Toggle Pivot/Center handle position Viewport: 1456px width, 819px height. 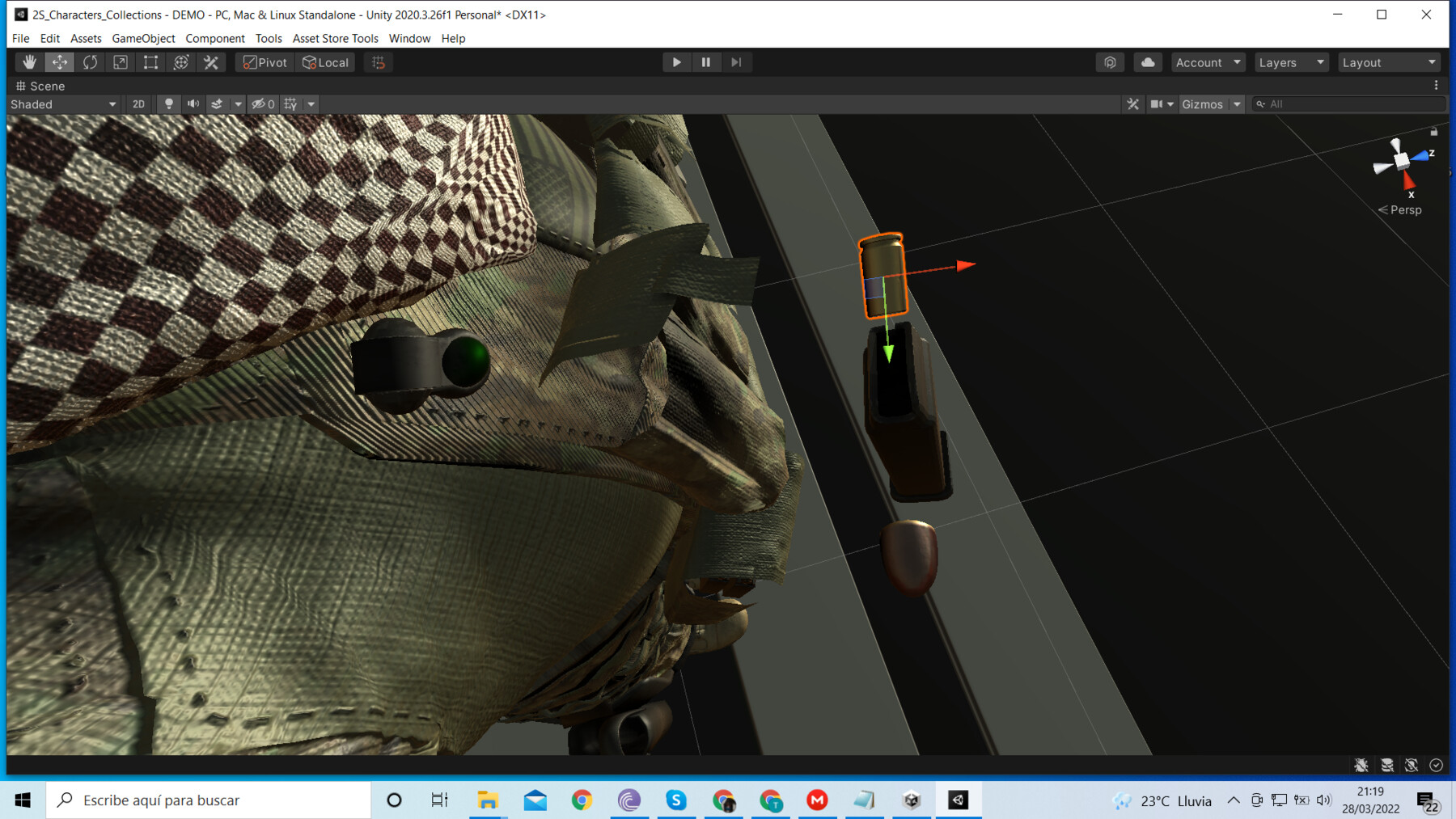(x=265, y=62)
